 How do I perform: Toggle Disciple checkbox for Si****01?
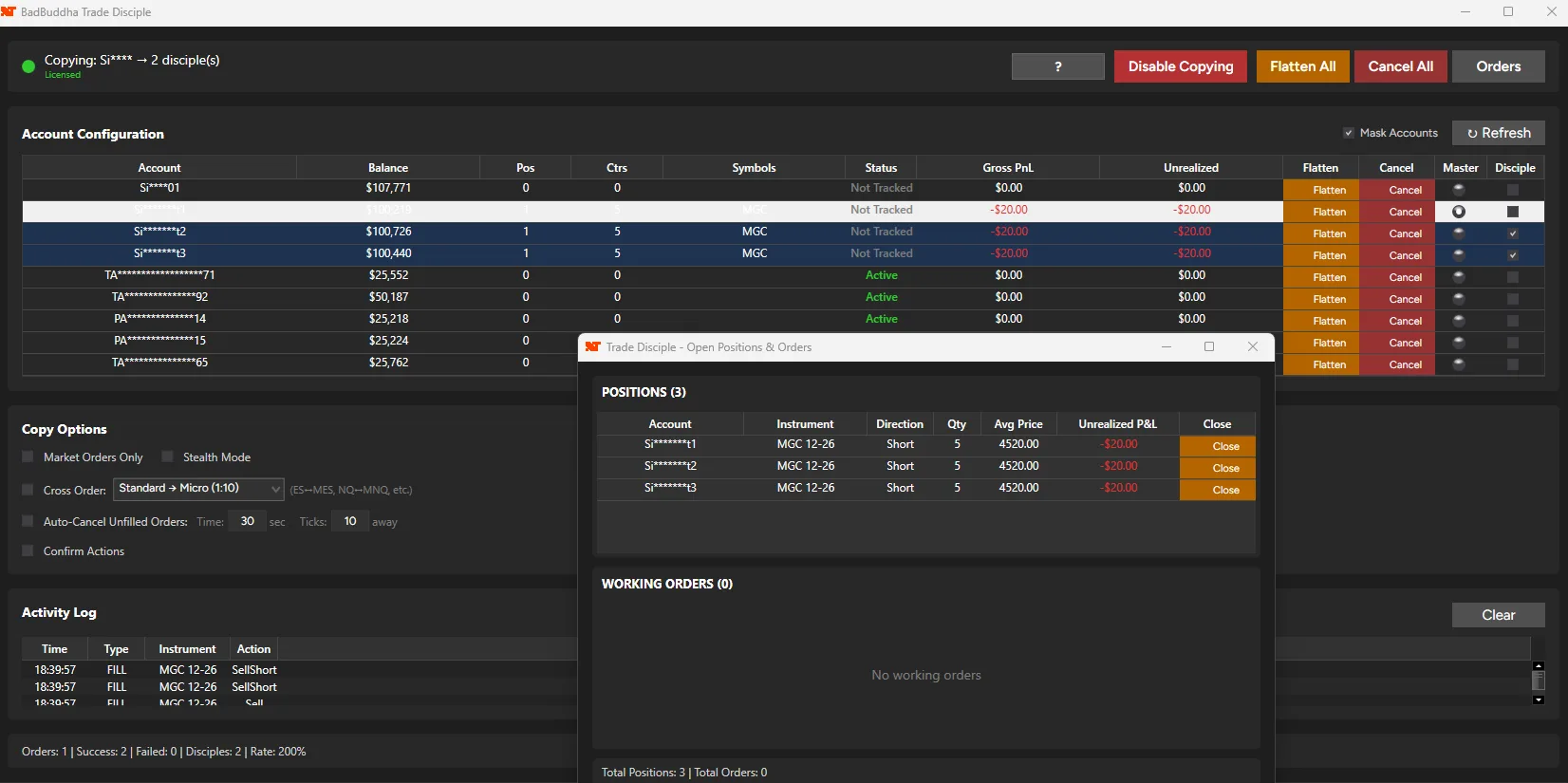[1513, 190]
